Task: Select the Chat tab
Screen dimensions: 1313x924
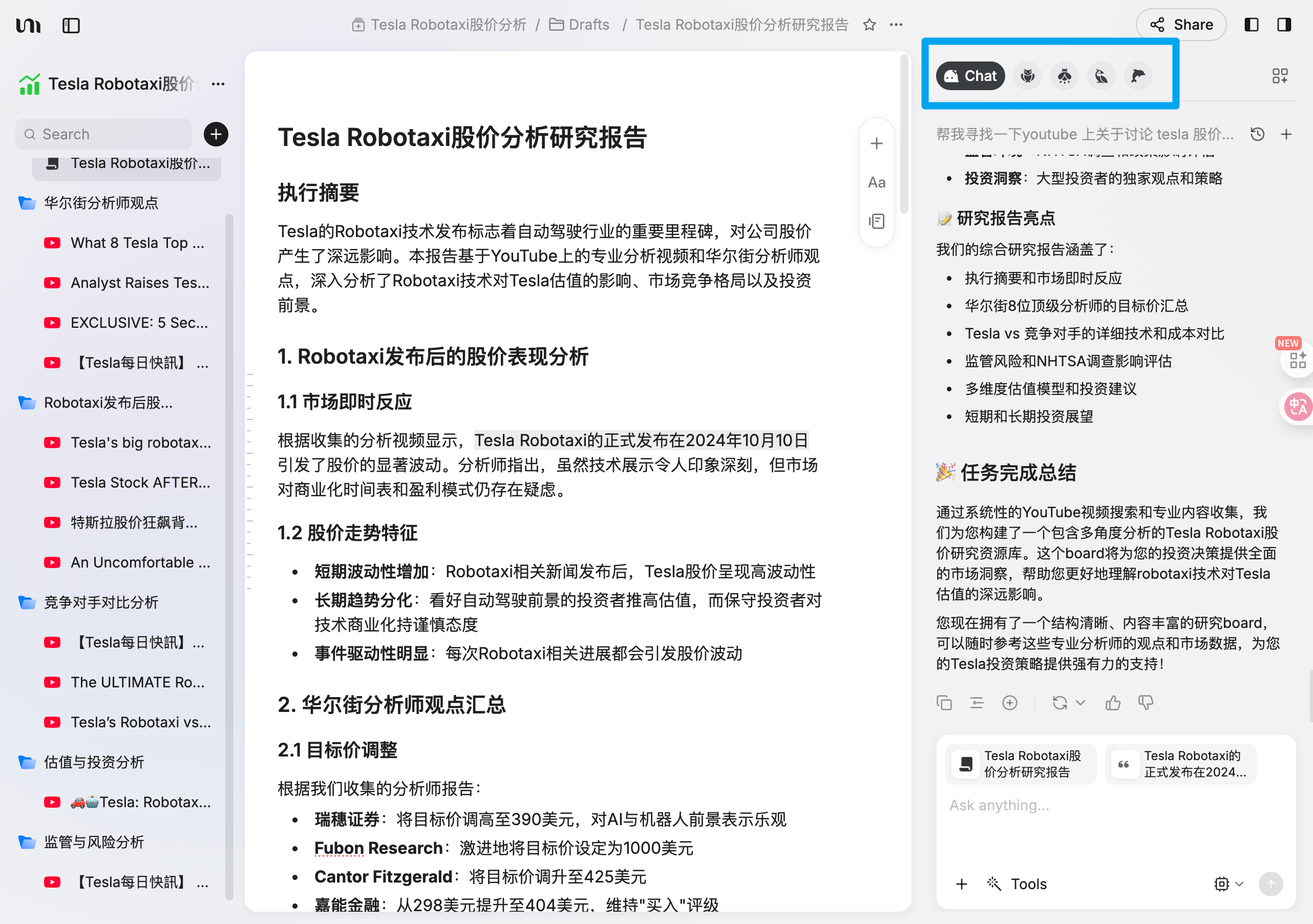Action: (970, 75)
